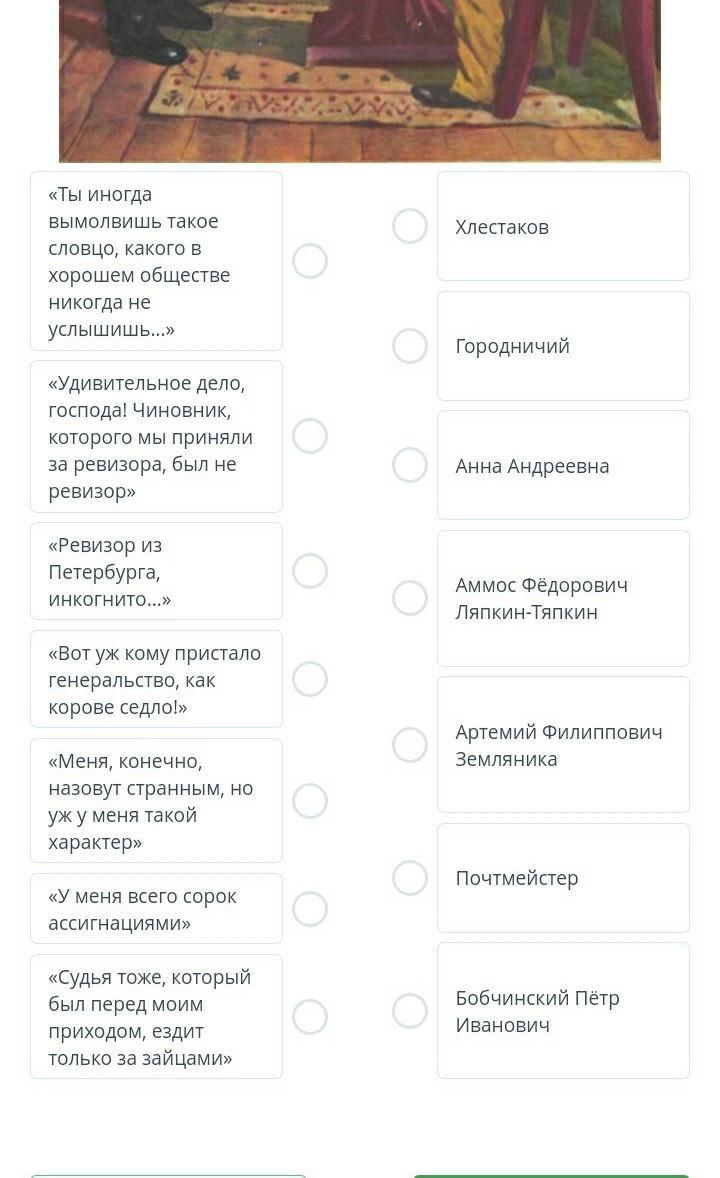Select the circle beside Бобчинский Пётр Иванович
The width and height of the screenshot is (720, 1178).
[410, 1010]
